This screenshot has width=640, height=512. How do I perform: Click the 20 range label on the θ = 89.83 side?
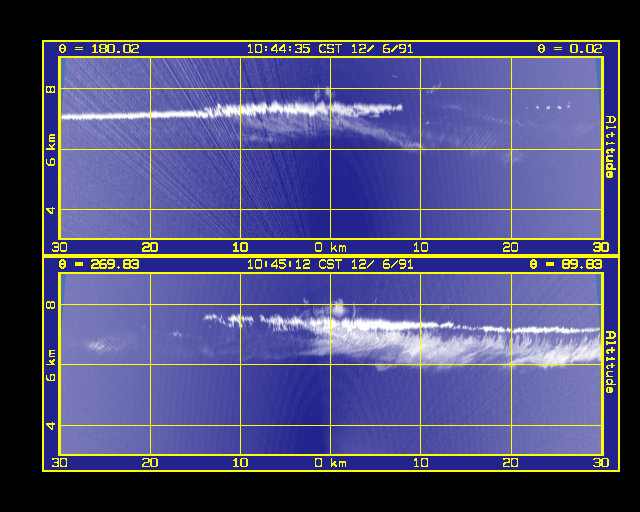point(511,463)
